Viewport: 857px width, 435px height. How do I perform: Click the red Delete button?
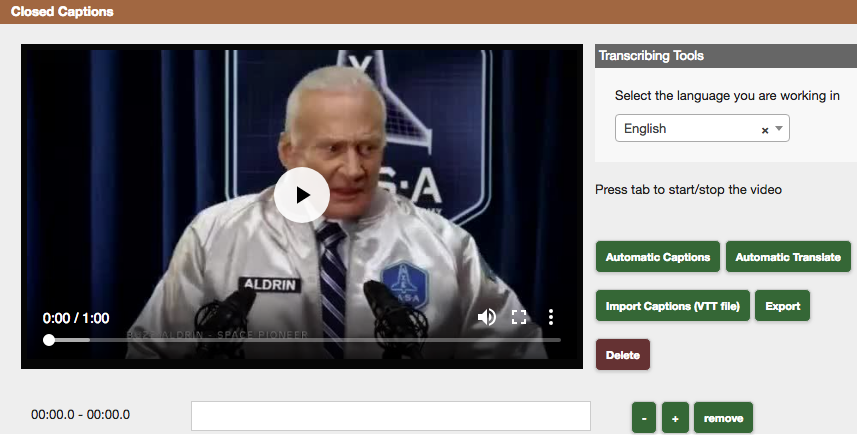coord(623,355)
